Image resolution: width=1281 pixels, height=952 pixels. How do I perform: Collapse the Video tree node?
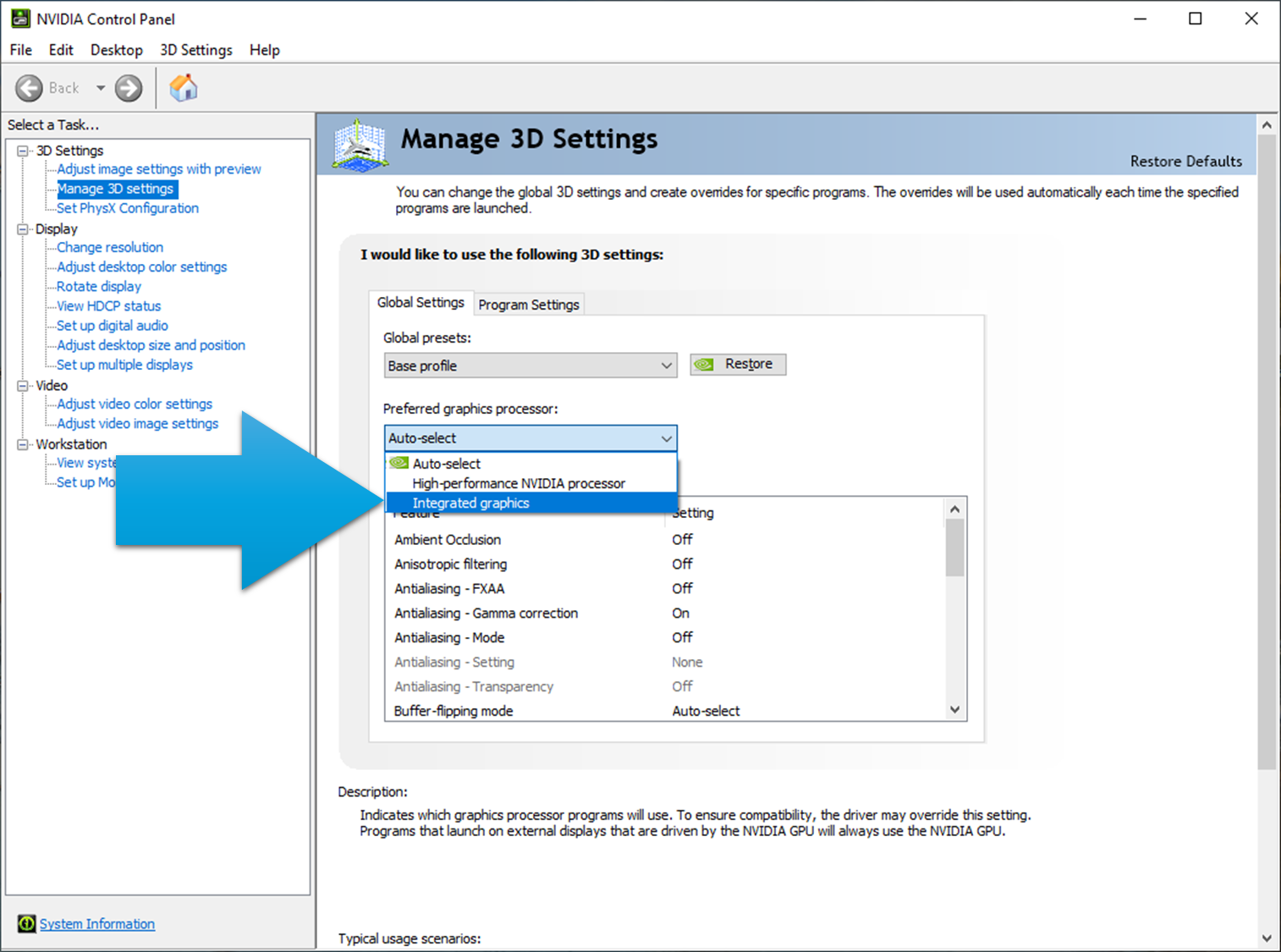[x=23, y=385]
